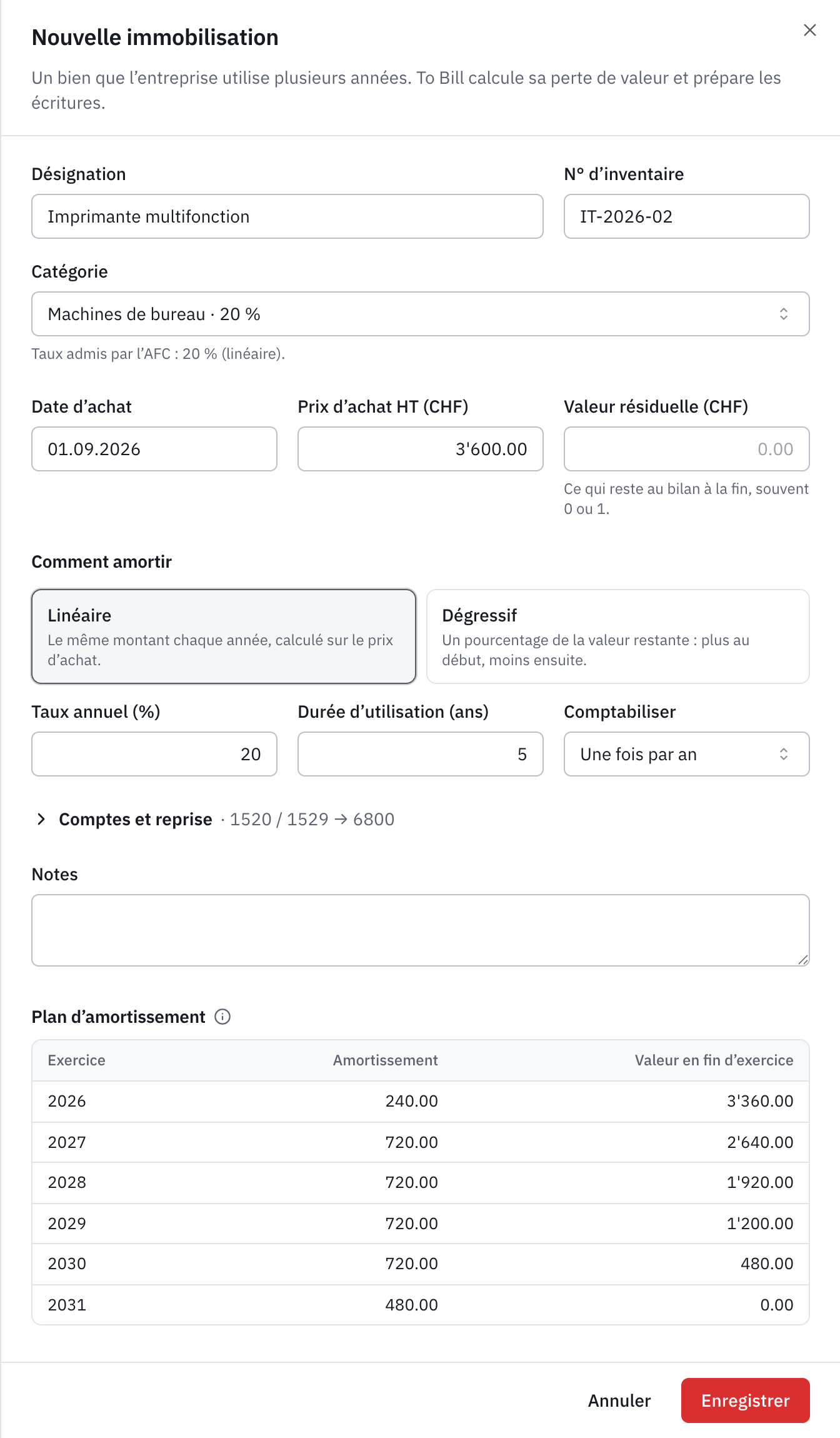The width and height of the screenshot is (840, 1438).
Task: Click the 2'640.00 value in the plan
Action: [x=760, y=1142]
